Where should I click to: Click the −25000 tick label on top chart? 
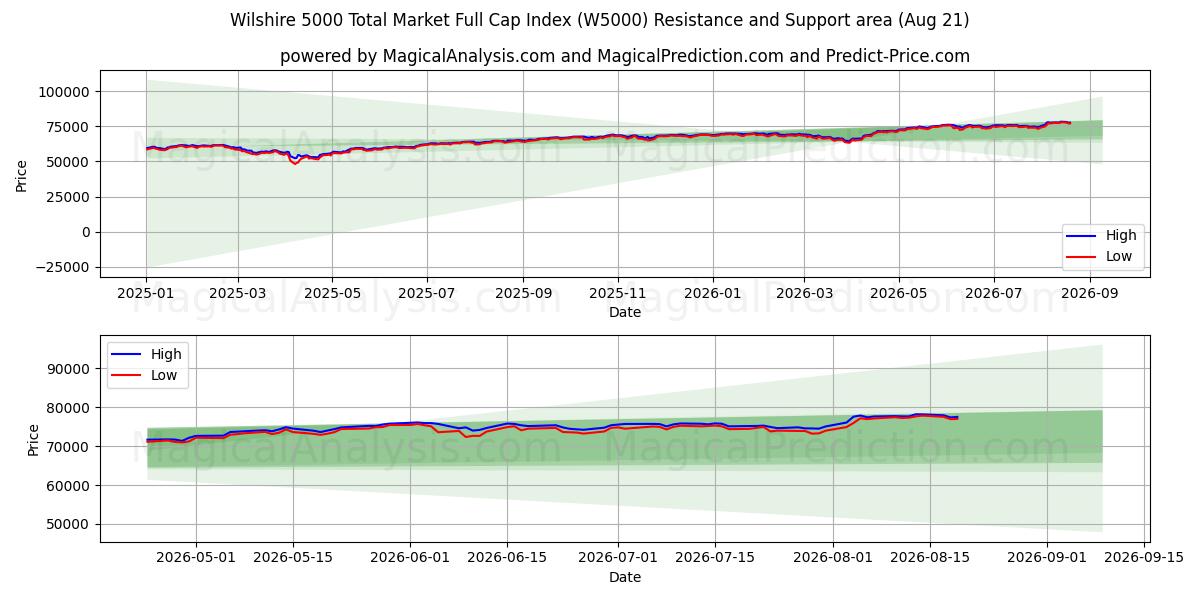click(62, 267)
